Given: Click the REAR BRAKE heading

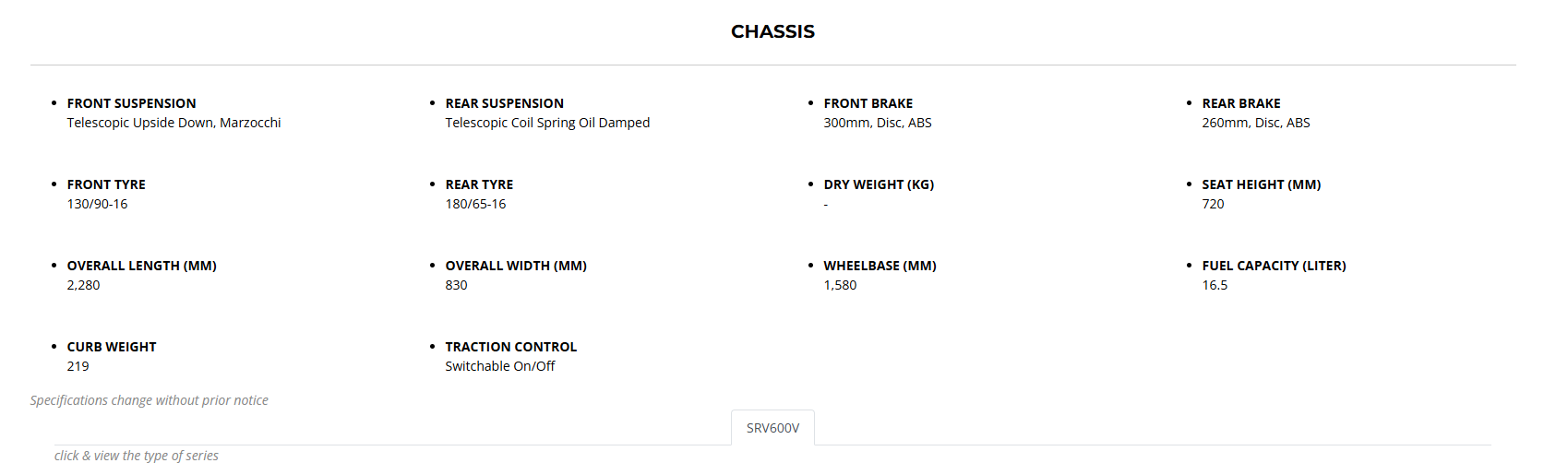Looking at the screenshot, I should tap(1240, 103).
